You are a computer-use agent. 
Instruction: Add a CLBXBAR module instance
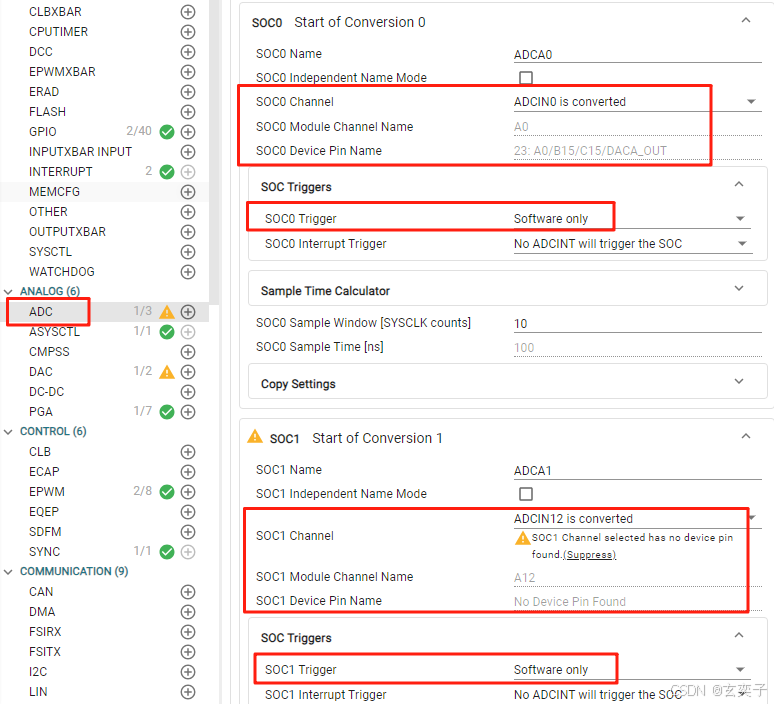click(x=188, y=12)
